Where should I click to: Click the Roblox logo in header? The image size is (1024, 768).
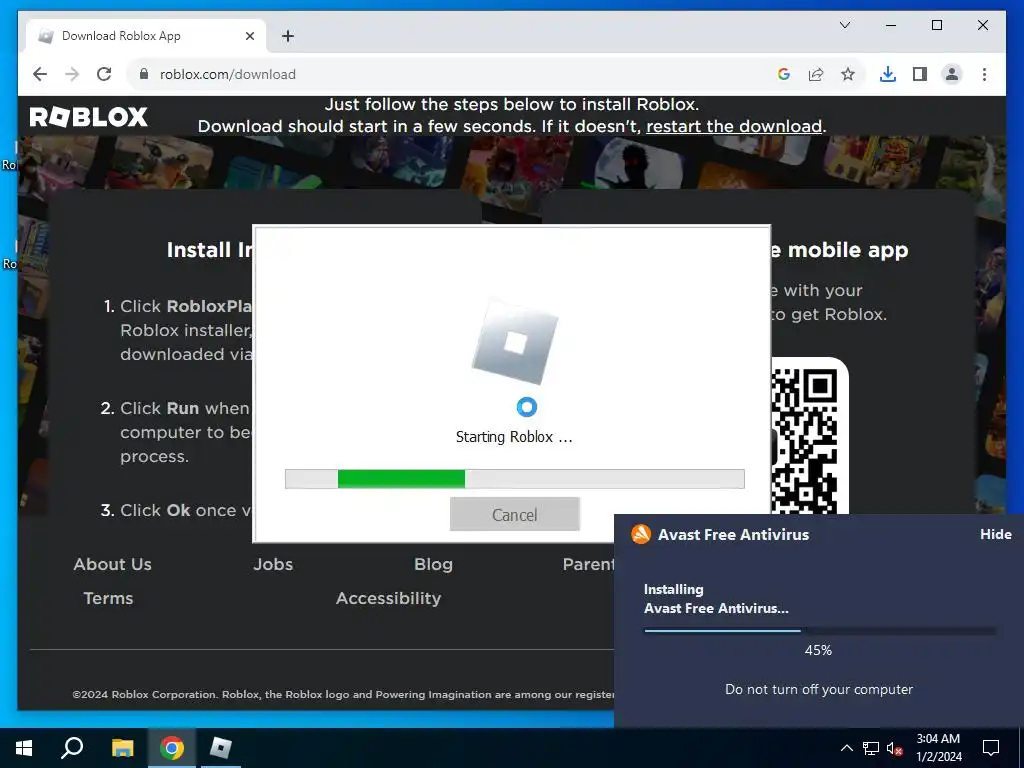(x=89, y=117)
